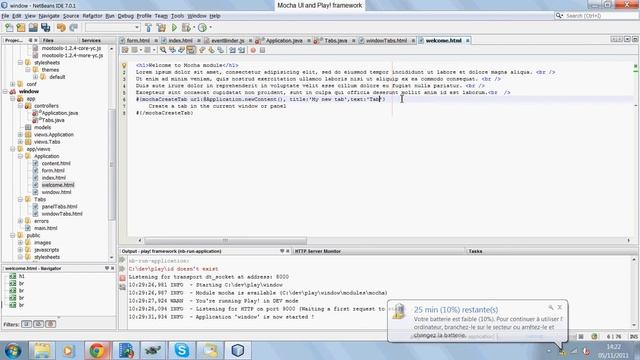Switch to the Application.java editor tab
This screenshot has width=640, height=360.
point(284,40)
